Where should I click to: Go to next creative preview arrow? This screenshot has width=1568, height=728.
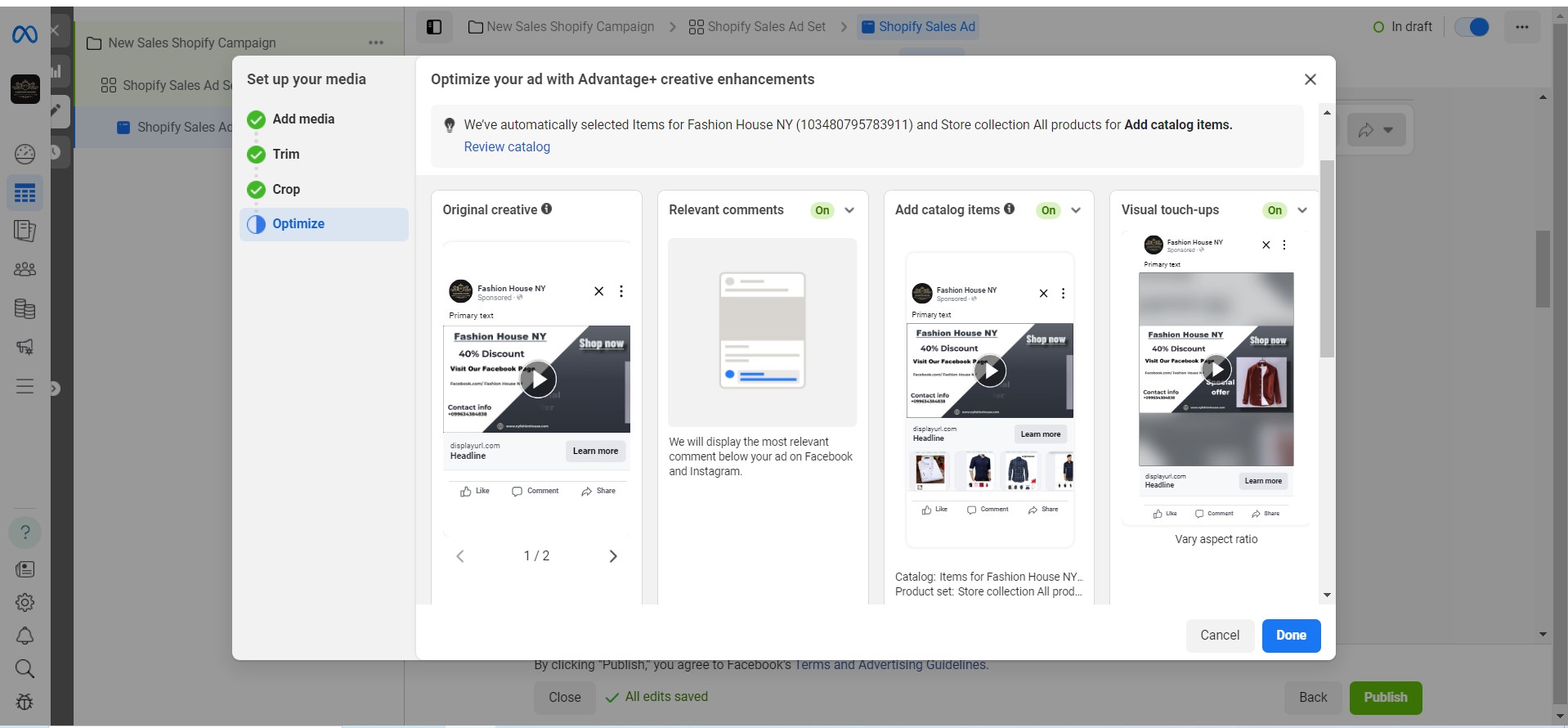point(613,556)
